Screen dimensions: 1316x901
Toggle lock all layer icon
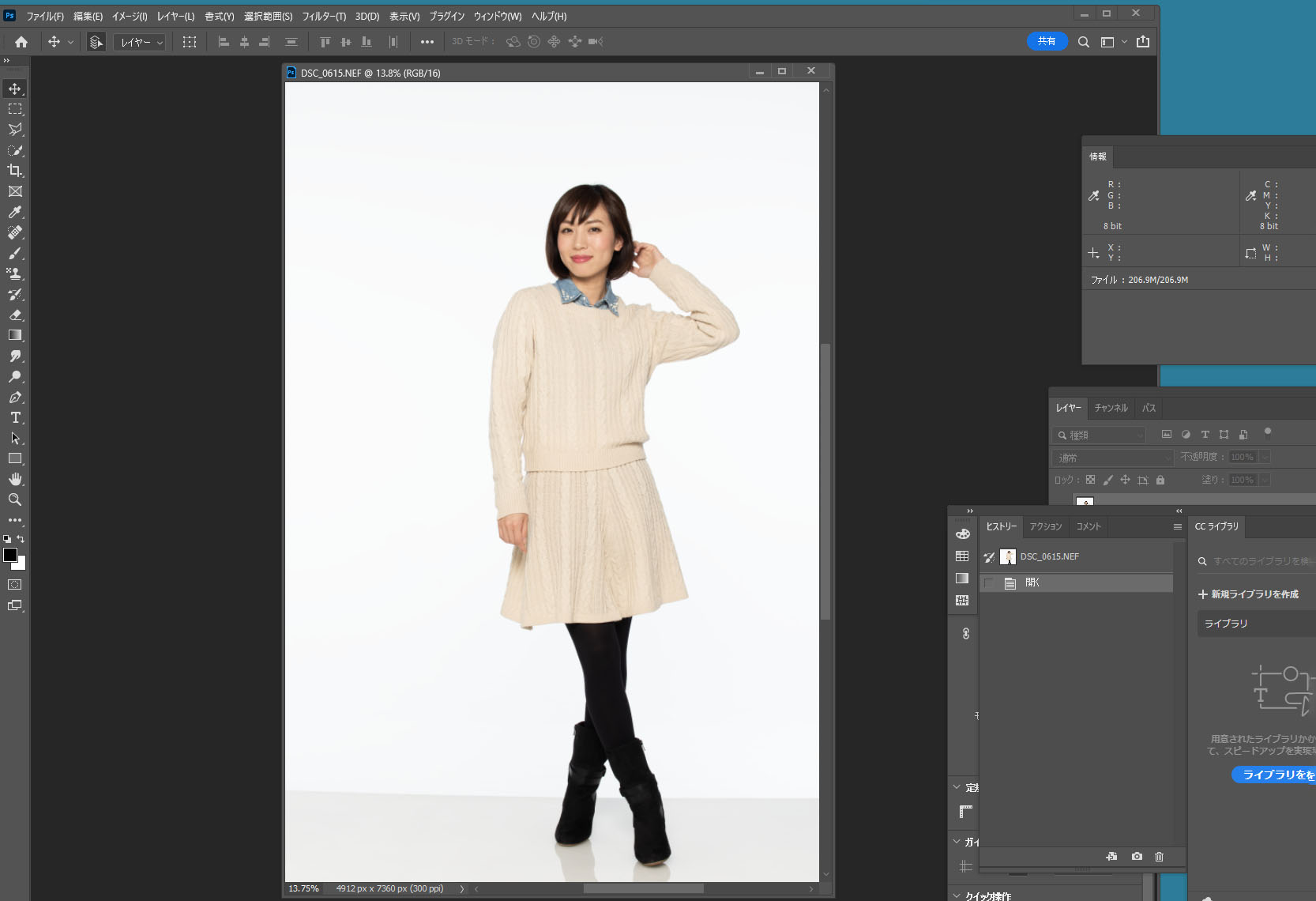coord(1160,480)
